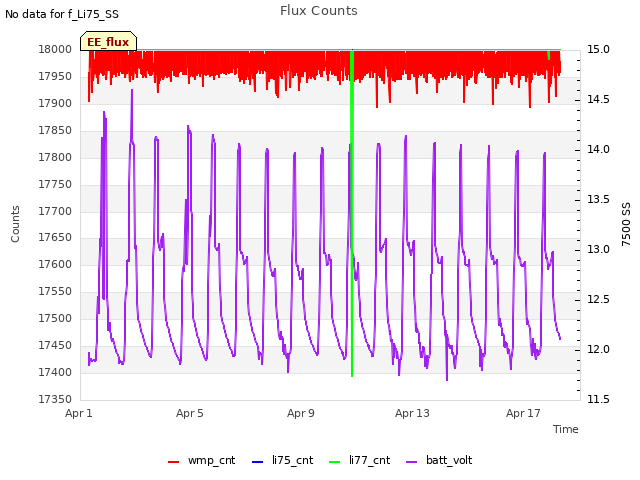The height and width of the screenshot is (480, 640).
Task: Click the 14.5 right axis value
Action: click(x=598, y=100)
